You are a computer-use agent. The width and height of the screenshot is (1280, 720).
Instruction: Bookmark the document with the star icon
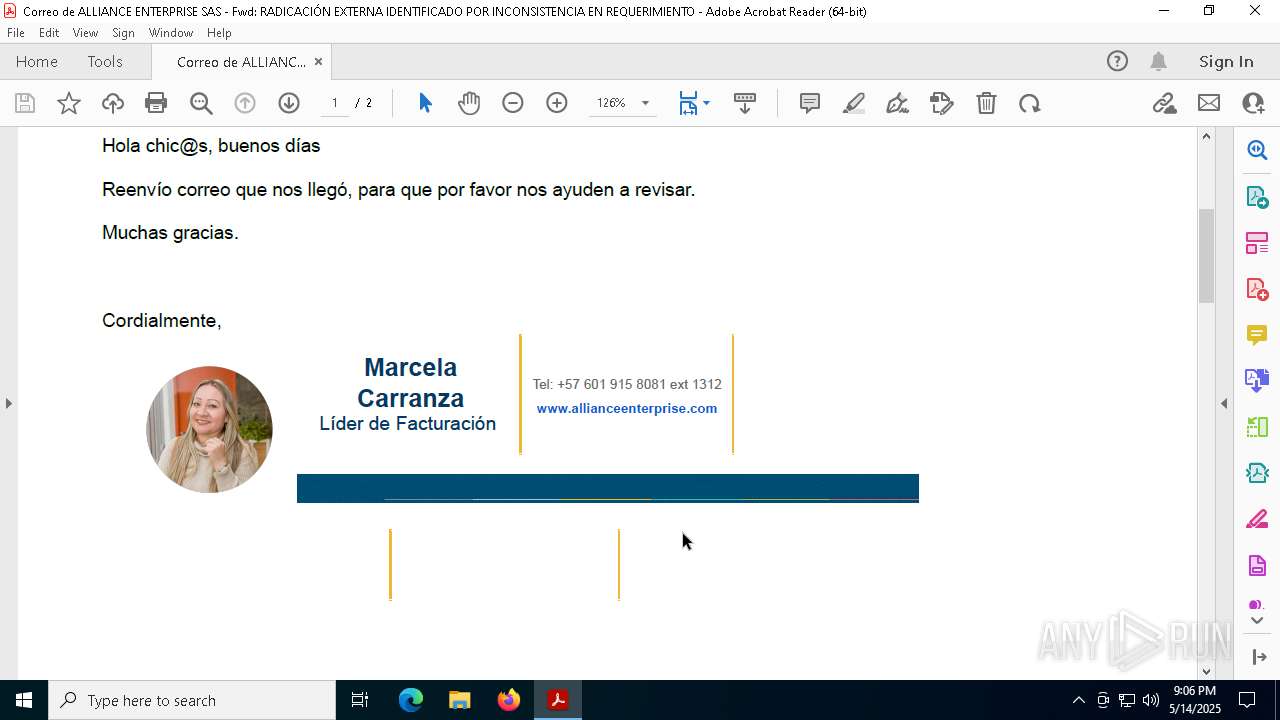tap(69, 103)
